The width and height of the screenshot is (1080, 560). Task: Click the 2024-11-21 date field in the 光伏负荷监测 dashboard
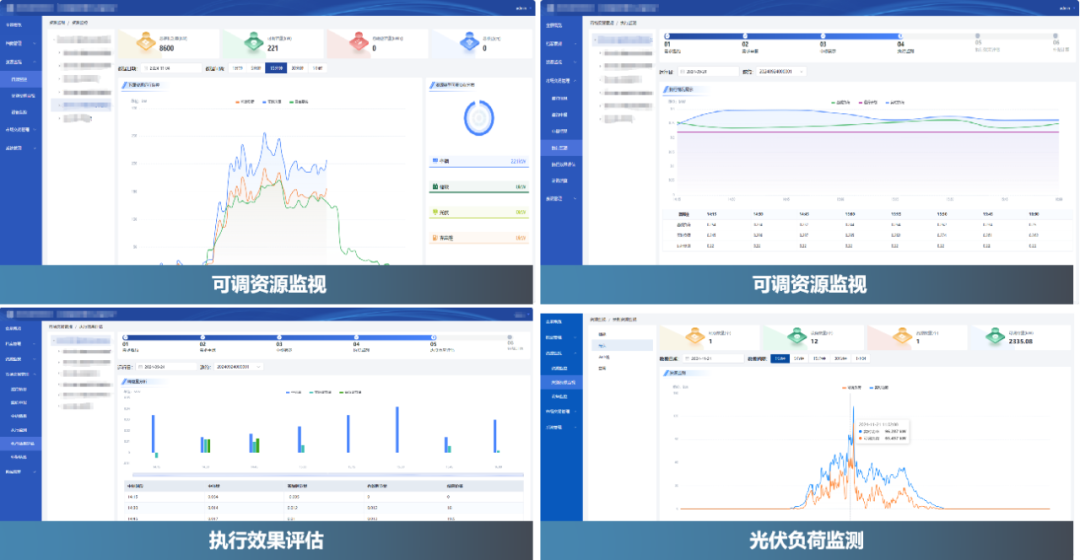[x=712, y=359]
